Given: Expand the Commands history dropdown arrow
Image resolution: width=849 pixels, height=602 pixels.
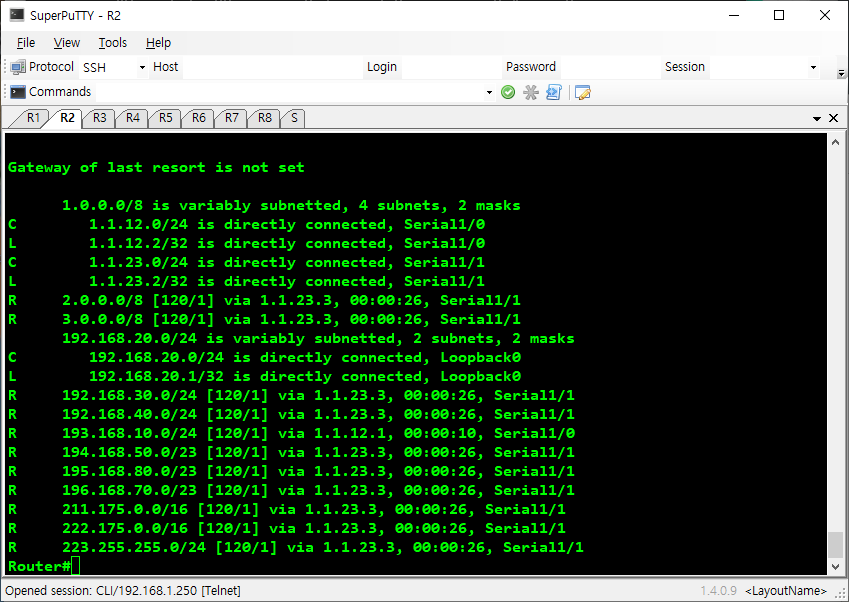Looking at the screenshot, I should (489, 93).
